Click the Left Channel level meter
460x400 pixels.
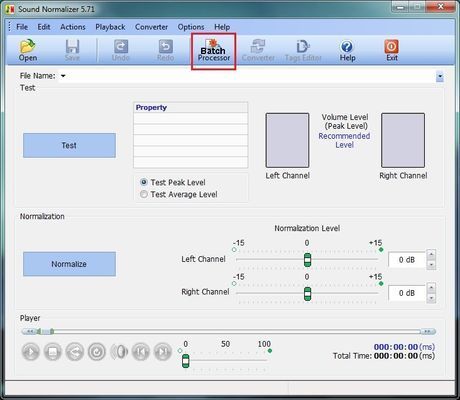[287, 140]
